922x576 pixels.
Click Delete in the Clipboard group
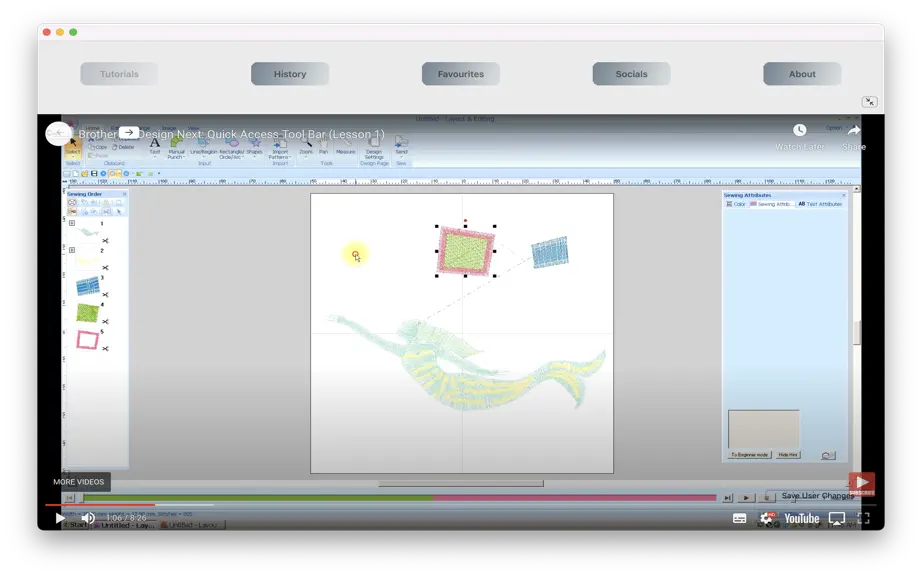point(123,147)
